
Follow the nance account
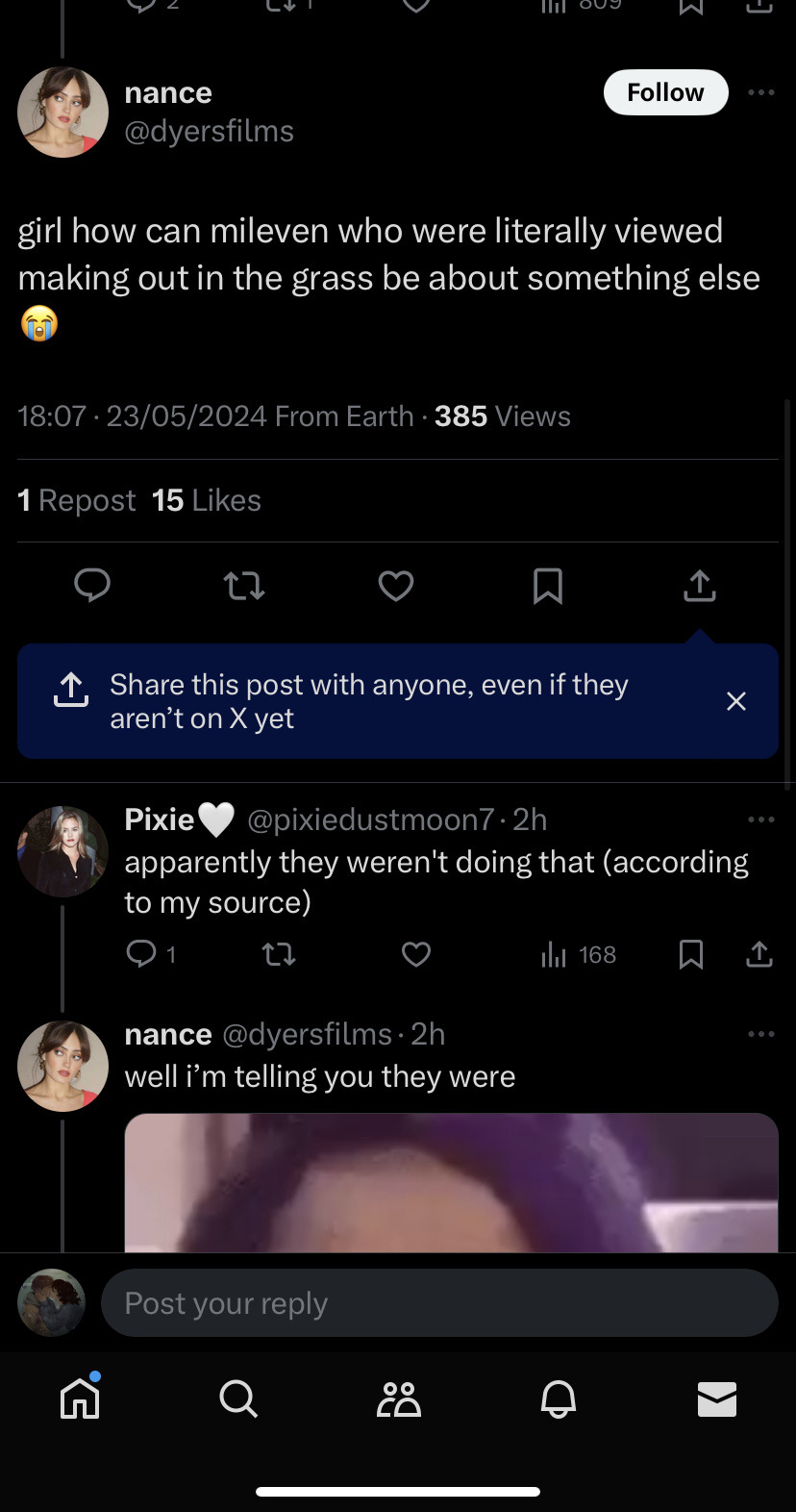[x=665, y=92]
